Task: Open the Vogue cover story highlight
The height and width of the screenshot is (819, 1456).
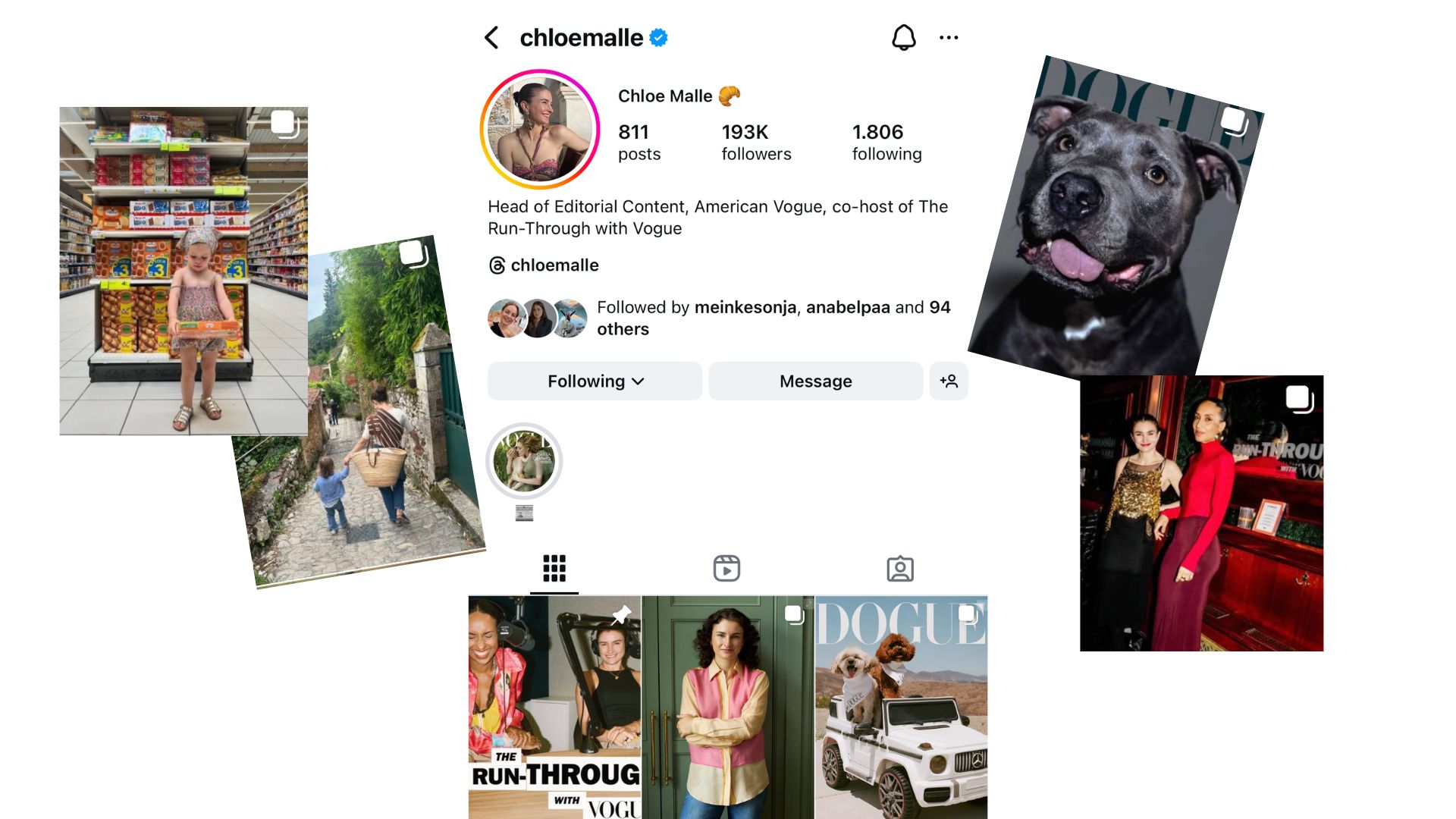Action: pyautogui.click(x=524, y=461)
